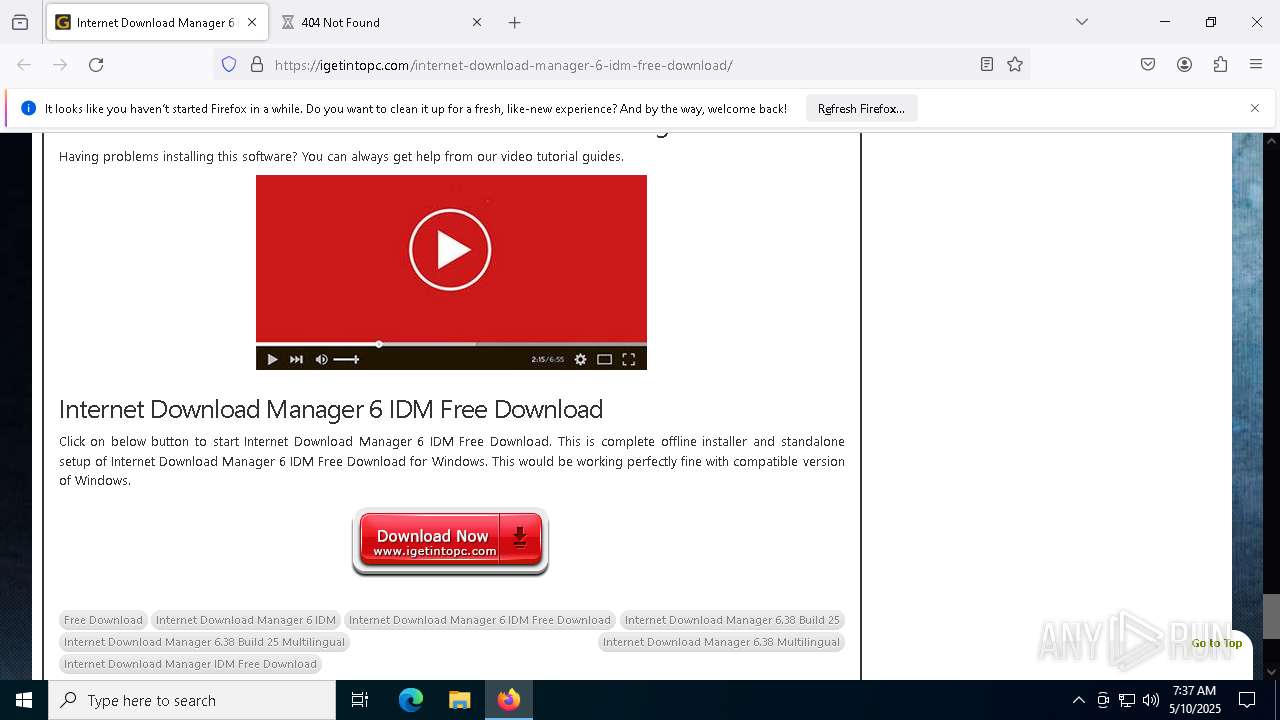
Task: Click the page vertical scrollbar thumb
Action: [x=1271, y=616]
